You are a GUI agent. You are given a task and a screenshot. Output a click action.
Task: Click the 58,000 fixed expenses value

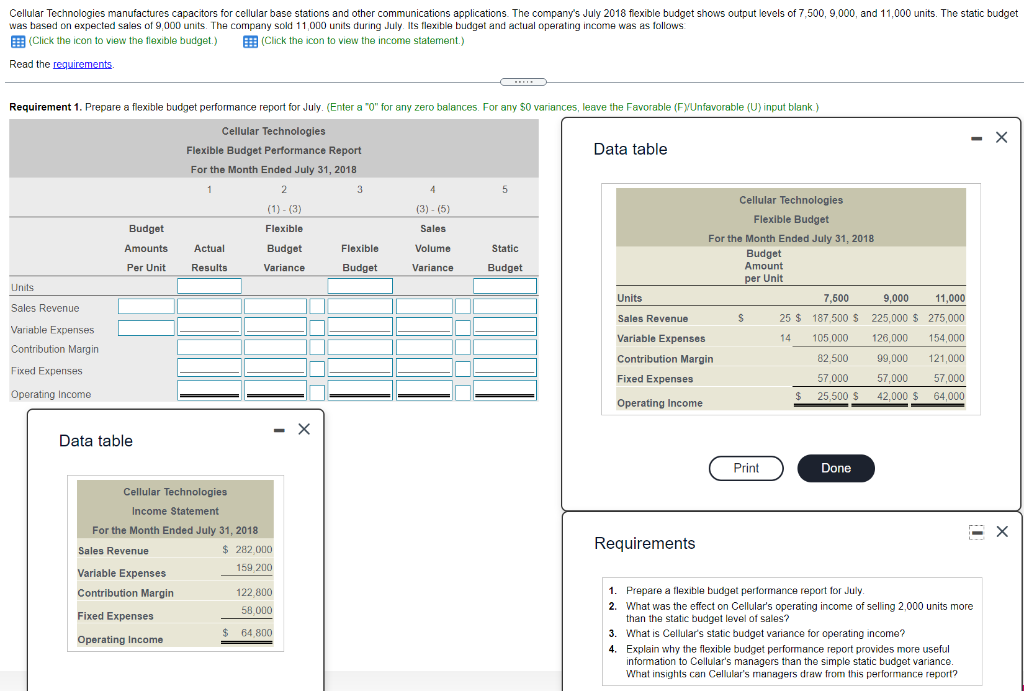click(x=257, y=610)
